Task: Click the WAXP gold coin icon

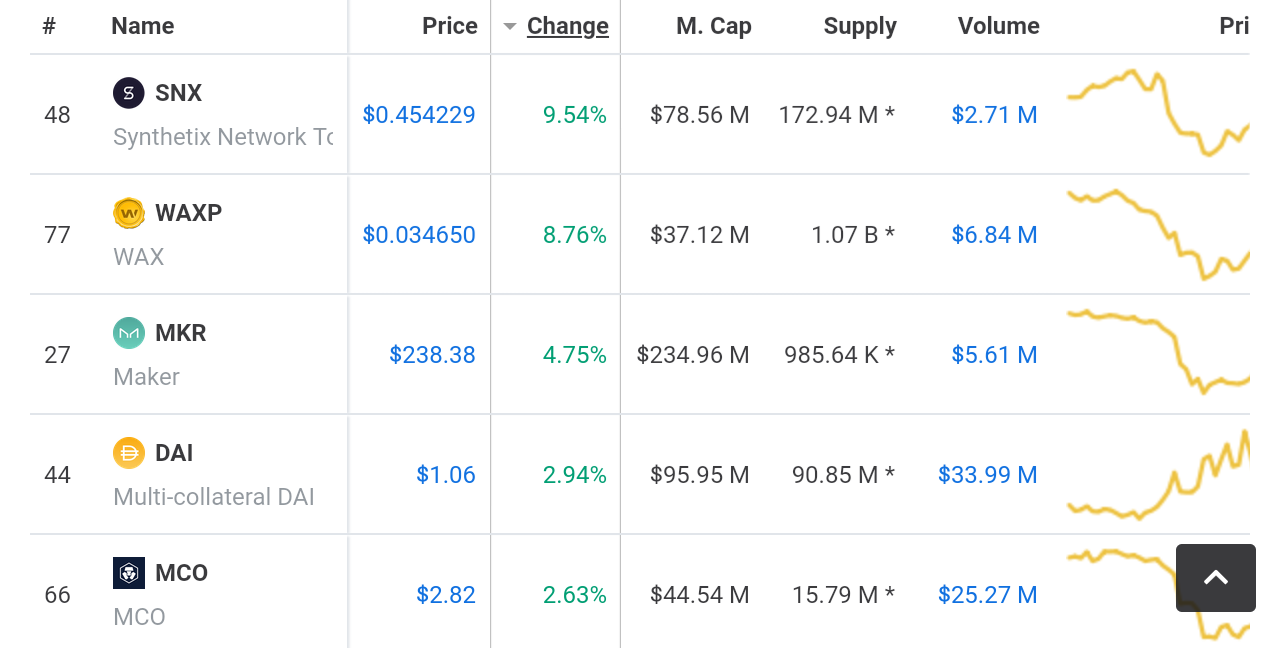Action: [x=129, y=213]
